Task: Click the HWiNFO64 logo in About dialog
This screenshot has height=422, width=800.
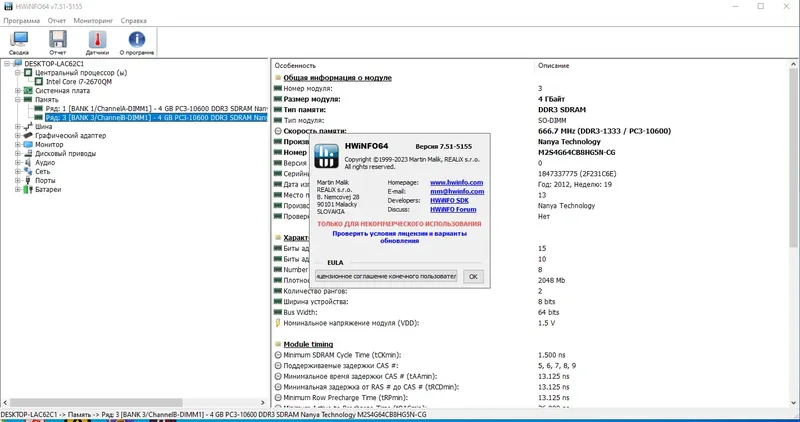Action: point(327,156)
